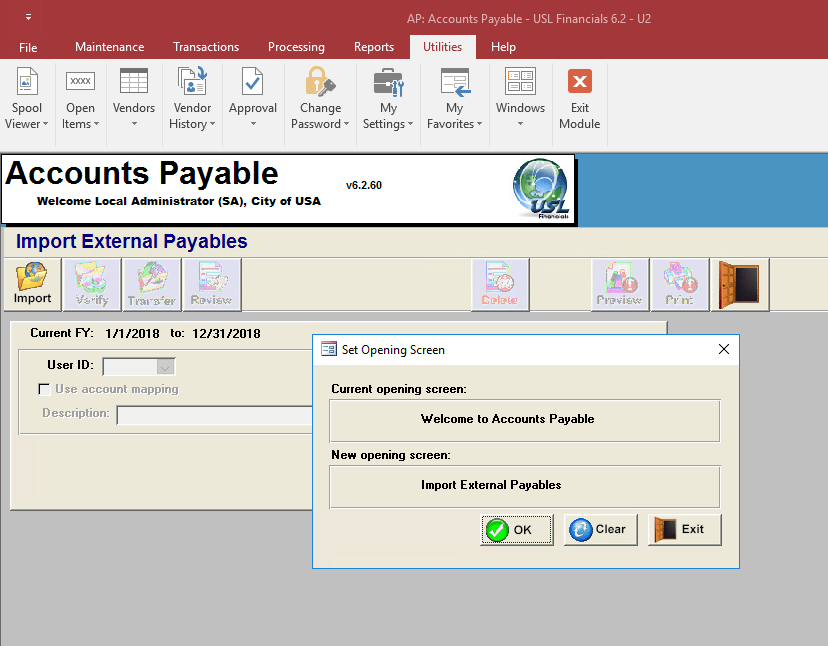Expand the Change Password dropdown arrow
The height and width of the screenshot is (646, 828).
pyautogui.click(x=346, y=124)
